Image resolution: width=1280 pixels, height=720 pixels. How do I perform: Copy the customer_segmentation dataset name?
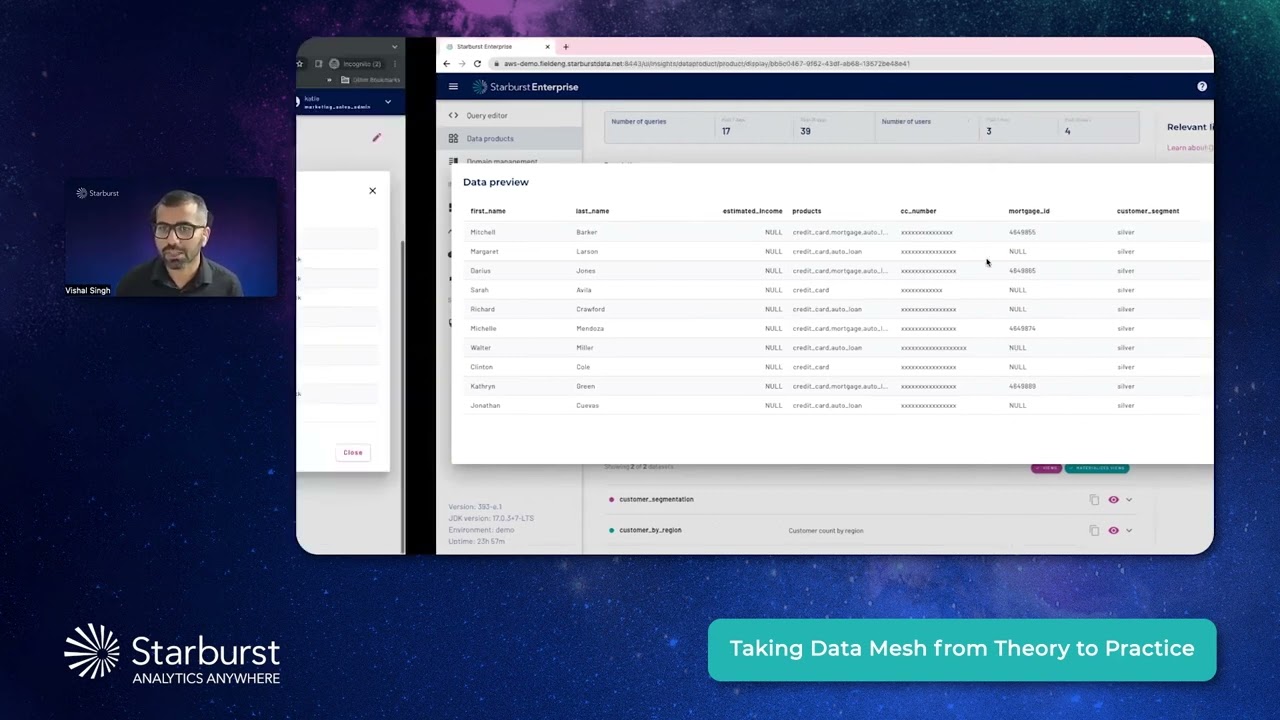[x=1094, y=499]
